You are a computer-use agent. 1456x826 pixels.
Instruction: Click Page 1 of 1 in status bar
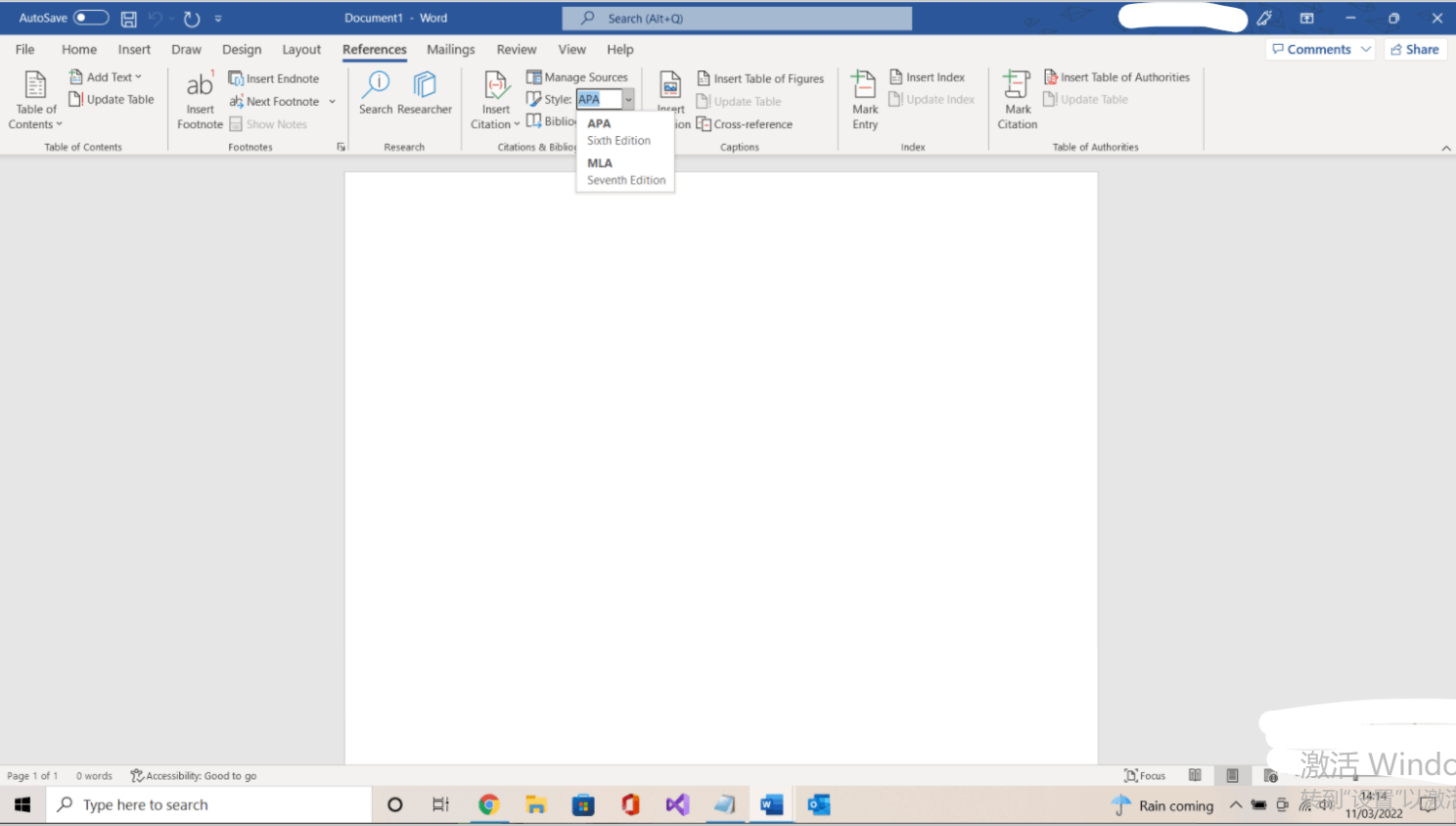(32, 776)
